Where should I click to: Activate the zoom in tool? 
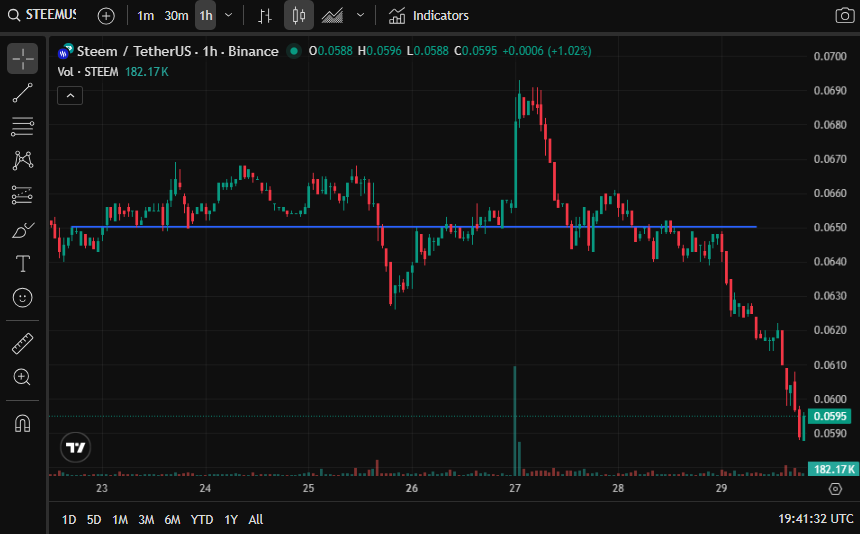22,378
